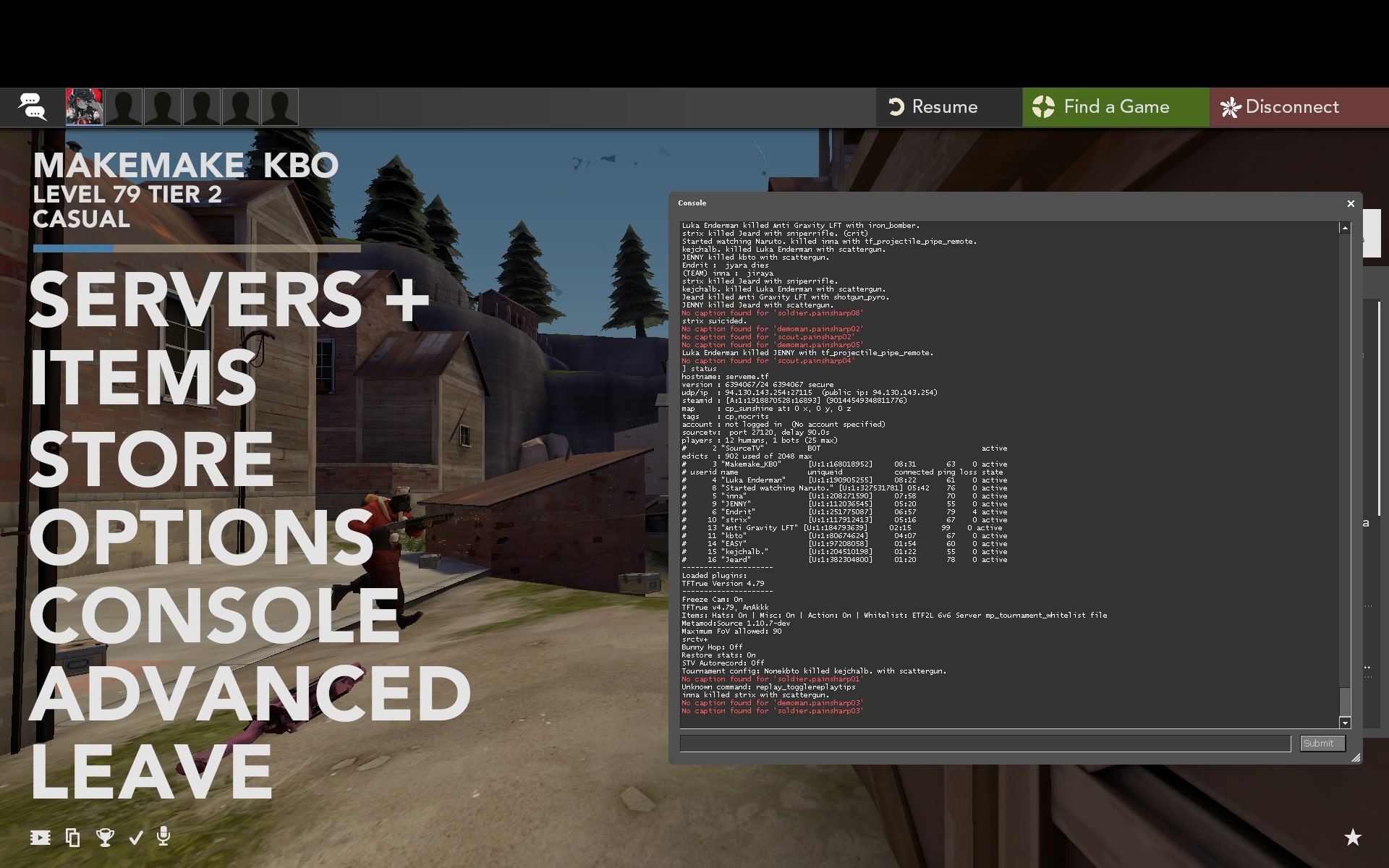Close the Console window

(x=1350, y=204)
